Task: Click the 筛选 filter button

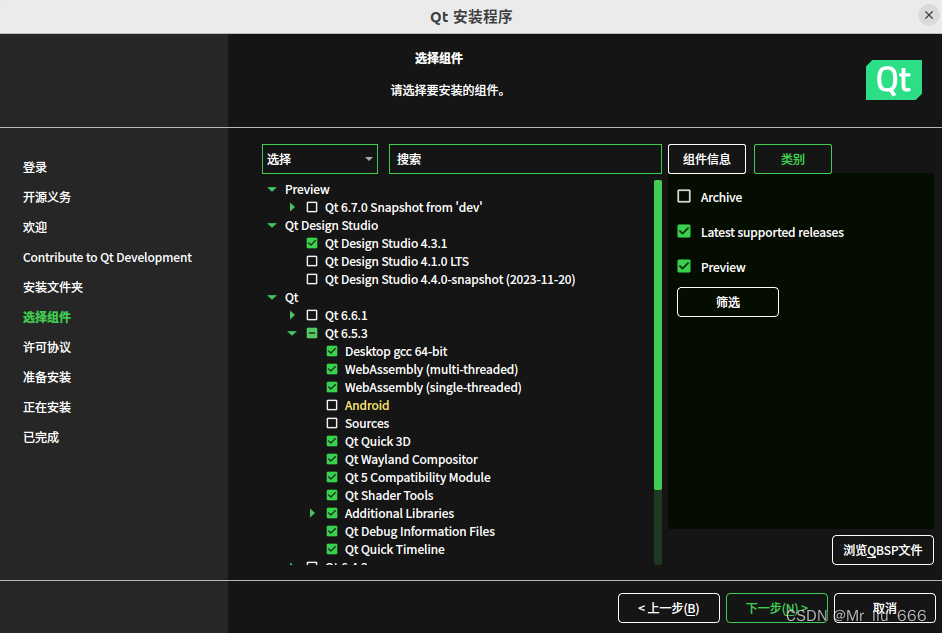Action: click(x=727, y=301)
